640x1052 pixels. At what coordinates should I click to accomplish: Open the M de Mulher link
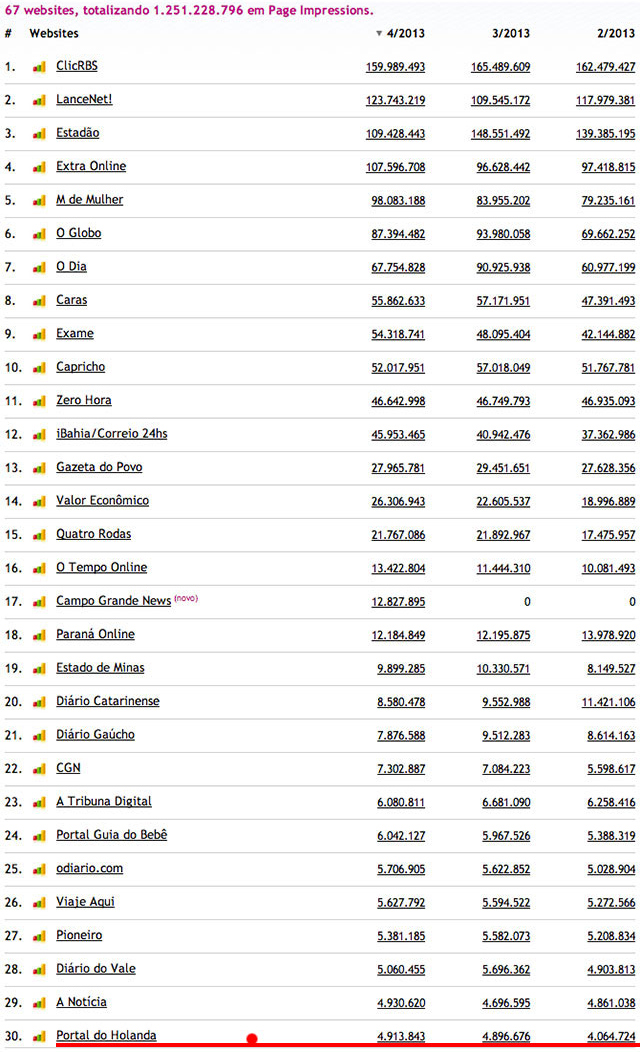pyautogui.click(x=90, y=200)
